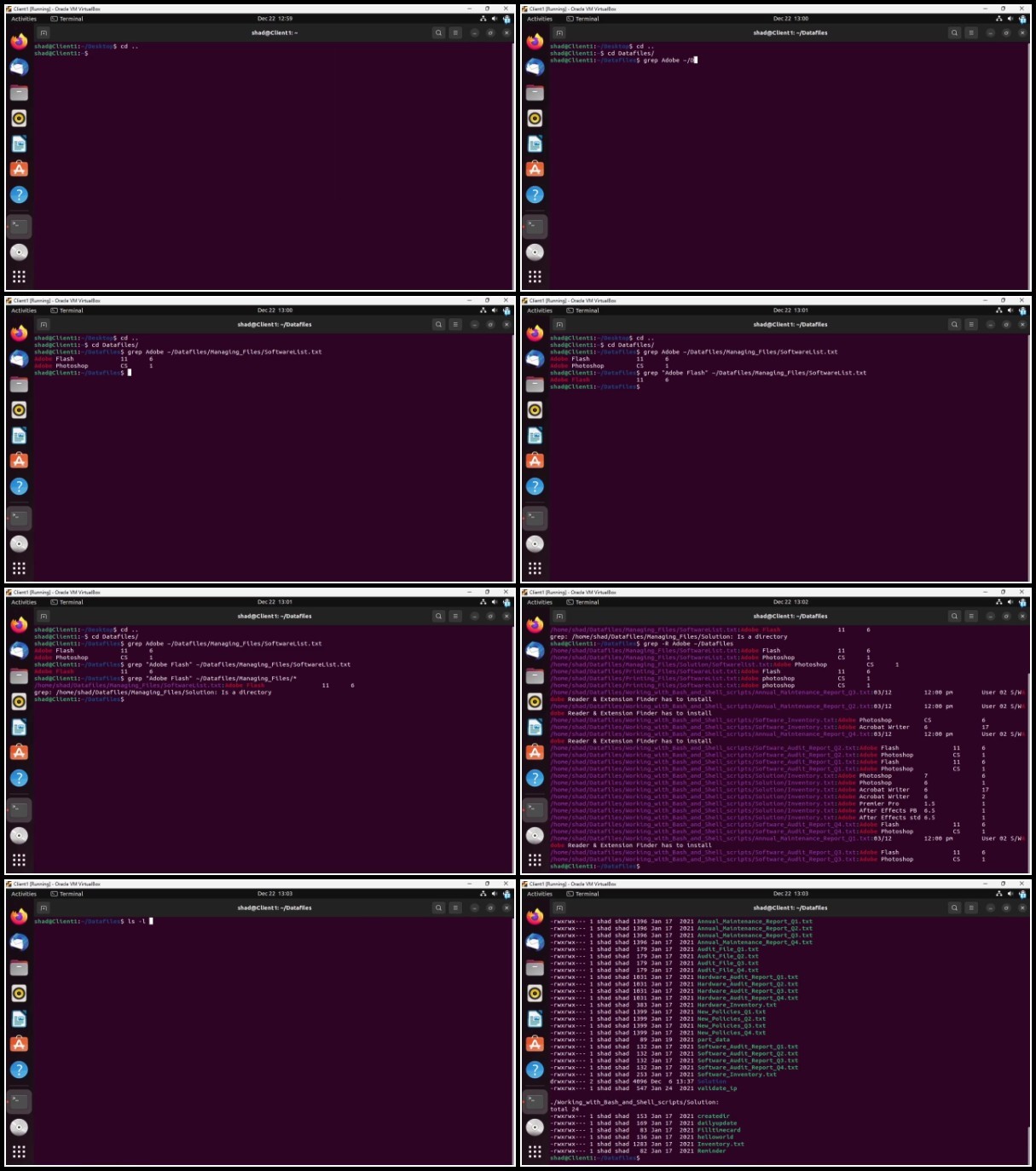Click the optical disc dock icon in 12:59 window
The width and height of the screenshot is (1036, 1171).
pos(19,252)
